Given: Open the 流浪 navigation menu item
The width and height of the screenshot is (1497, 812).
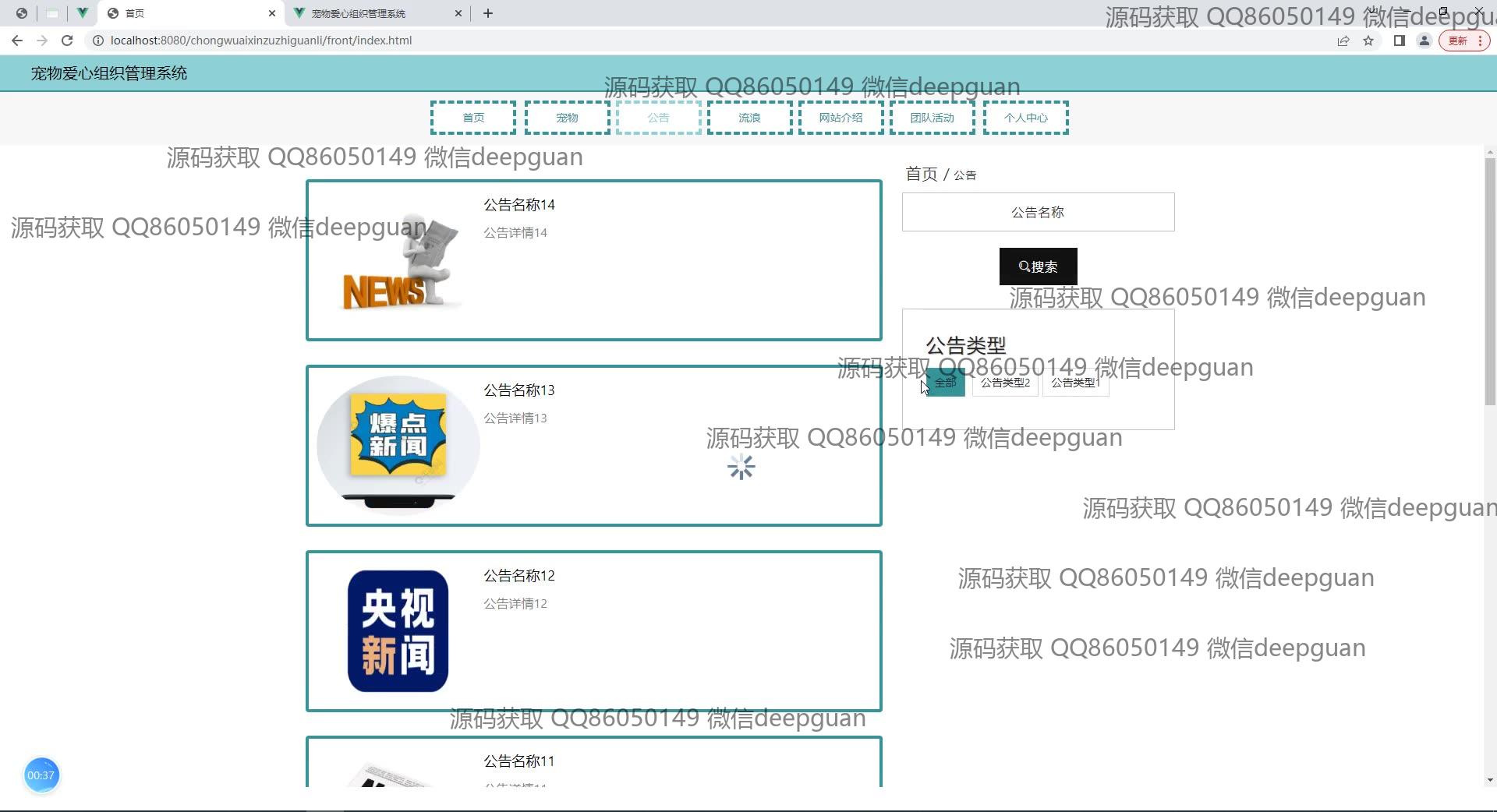Looking at the screenshot, I should coord(750,118).
